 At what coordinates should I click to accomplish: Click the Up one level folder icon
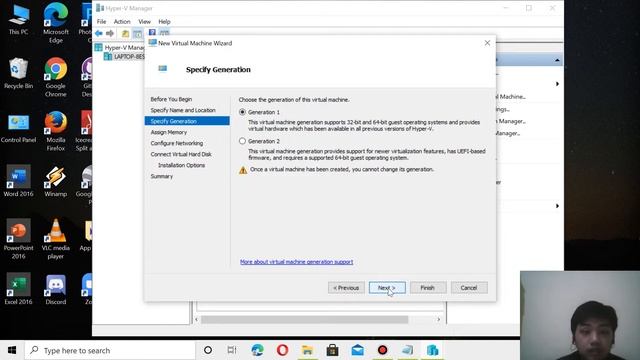point(125,33)
